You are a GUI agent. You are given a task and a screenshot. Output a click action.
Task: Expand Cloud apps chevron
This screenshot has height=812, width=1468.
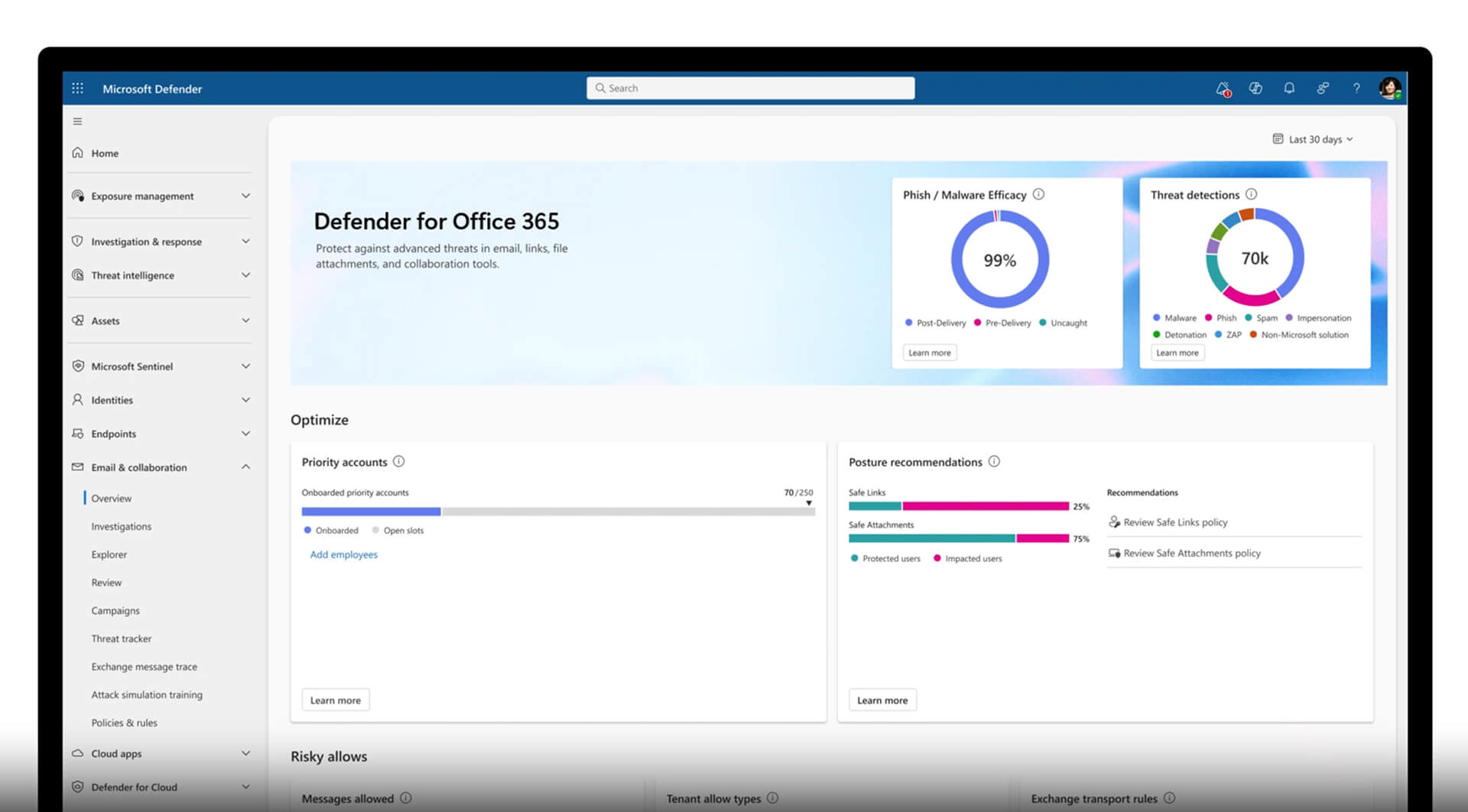(245, 753)
